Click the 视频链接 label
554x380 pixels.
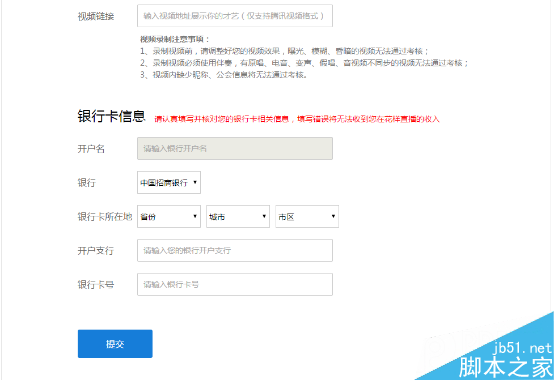96,16
